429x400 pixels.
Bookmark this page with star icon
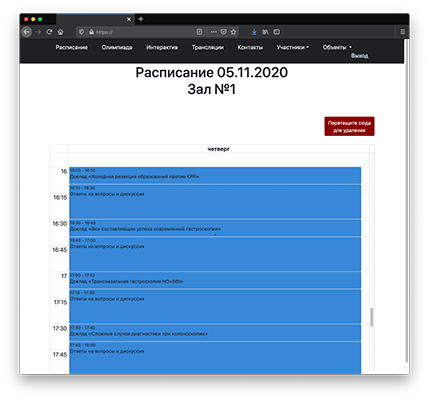233,32
